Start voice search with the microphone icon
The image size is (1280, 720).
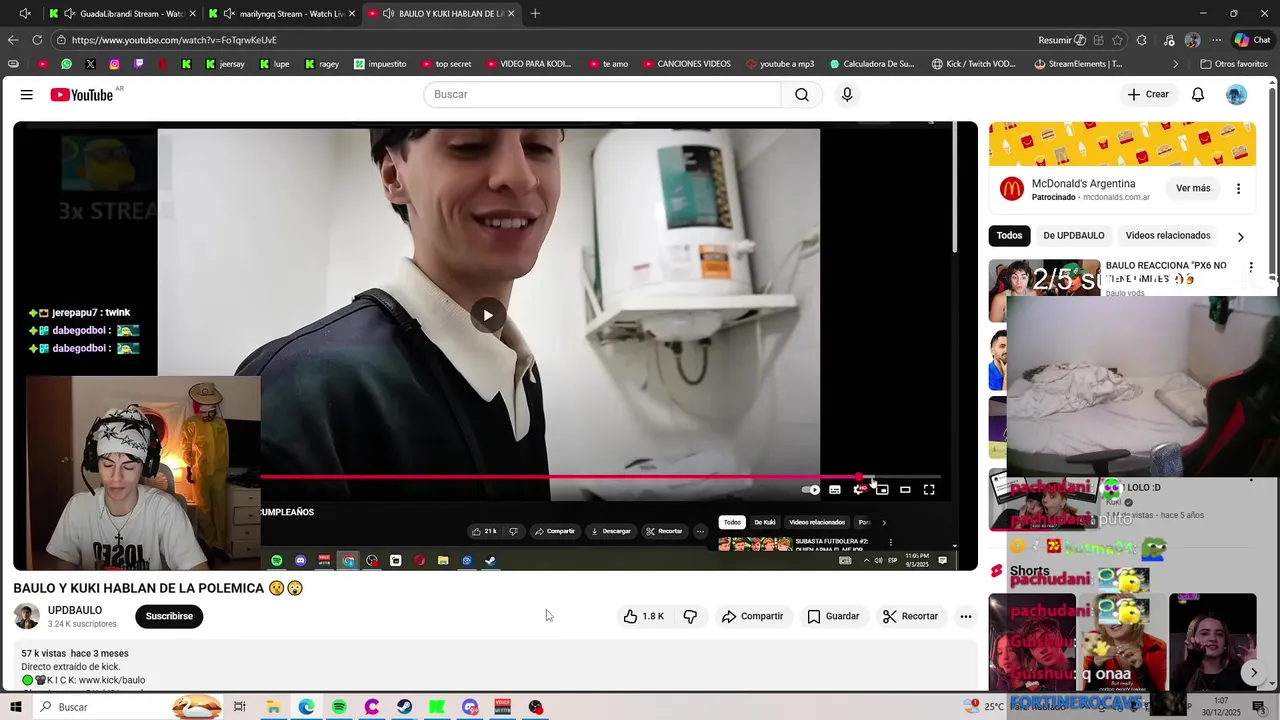pyautogui.click(x=847, y=95)
